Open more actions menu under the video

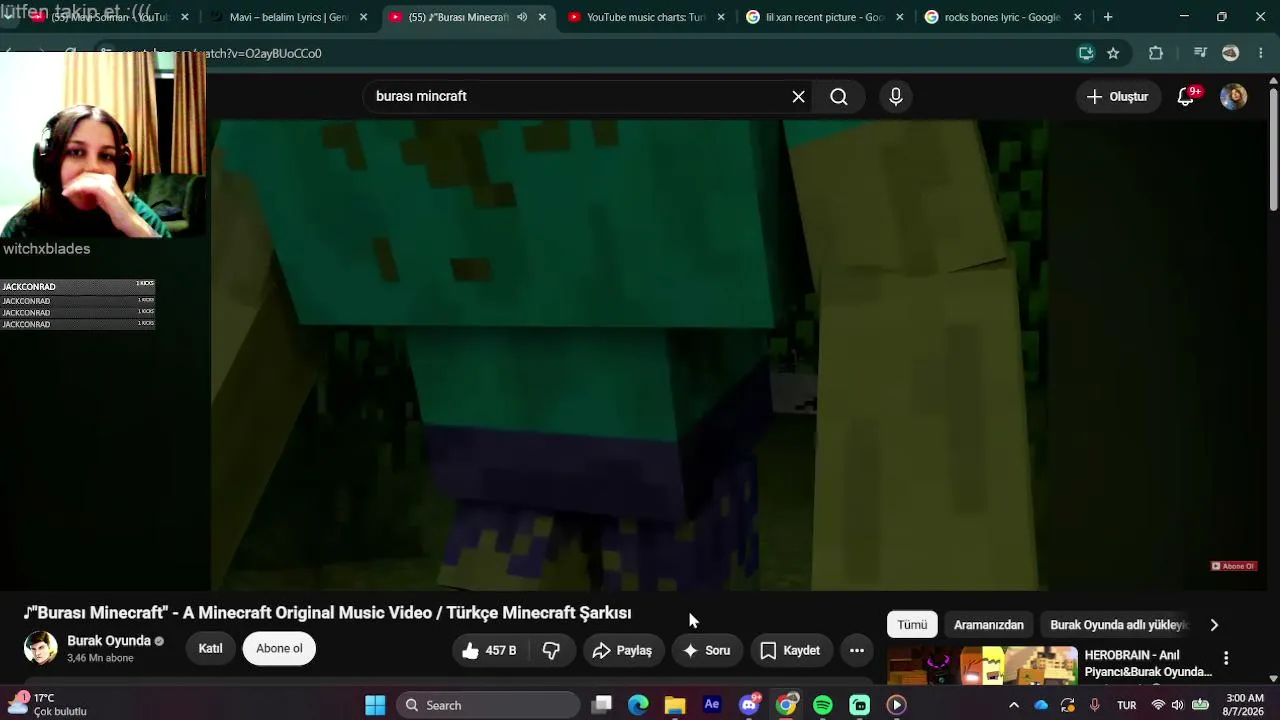tap(857, 650)
